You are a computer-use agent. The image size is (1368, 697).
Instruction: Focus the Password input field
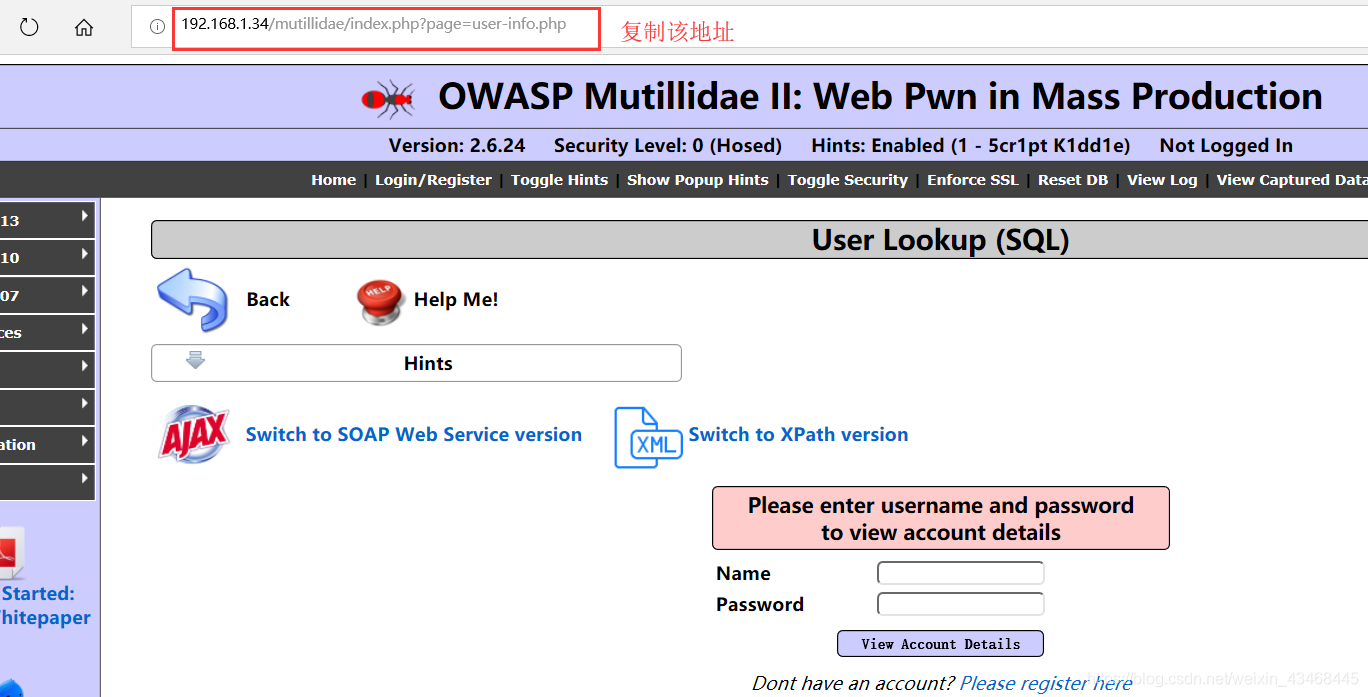(961, 604)
